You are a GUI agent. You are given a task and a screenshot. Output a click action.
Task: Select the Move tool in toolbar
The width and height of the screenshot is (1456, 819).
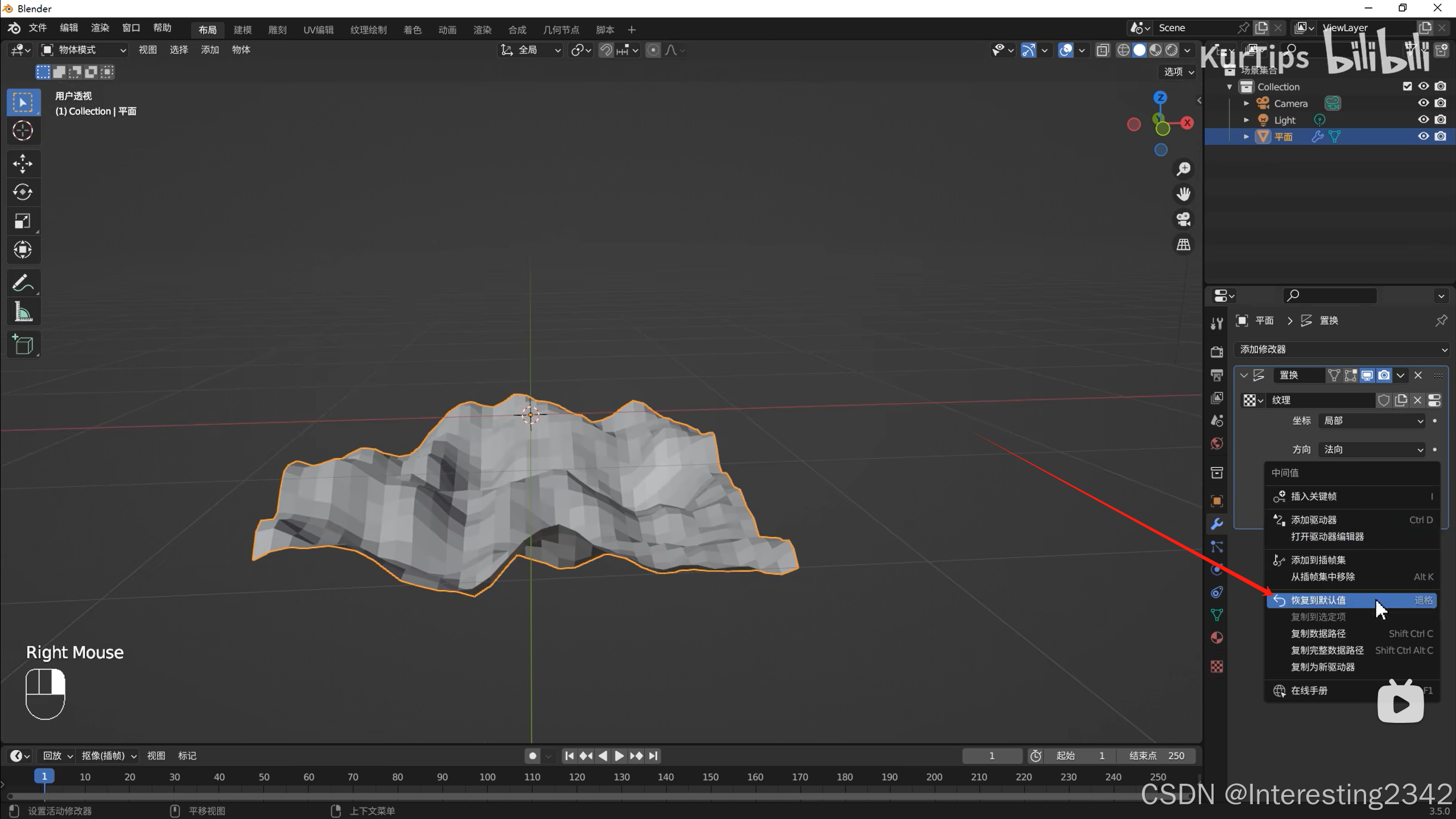pos(23,163)
